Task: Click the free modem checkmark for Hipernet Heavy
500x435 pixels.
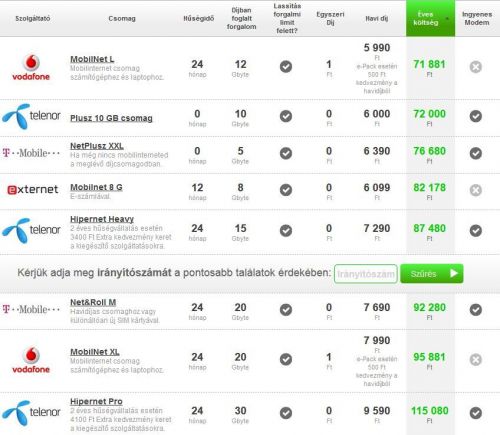Action: (x=476, y=231)
